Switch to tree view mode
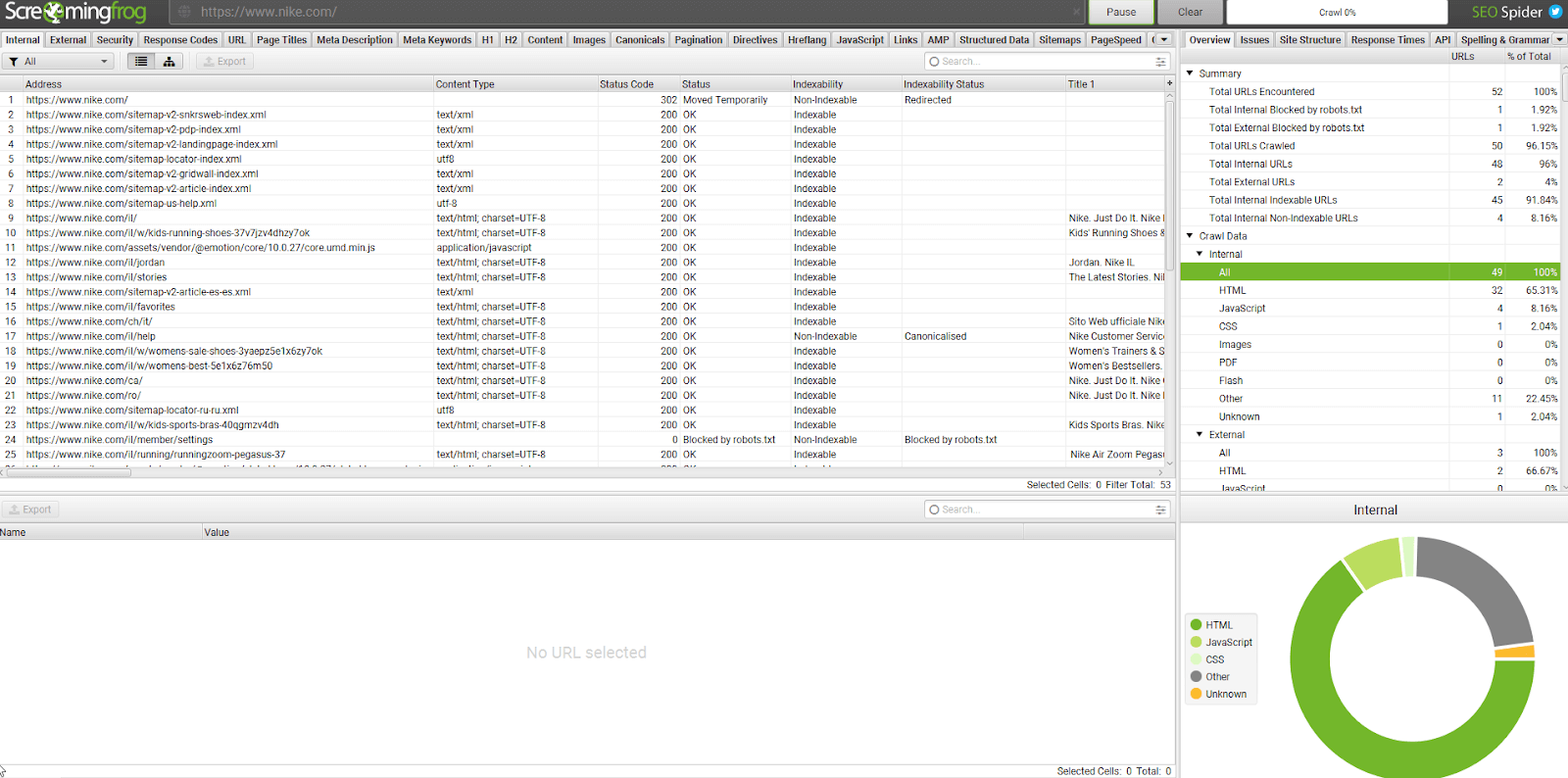1568x778 pixels. click(169, 62)
